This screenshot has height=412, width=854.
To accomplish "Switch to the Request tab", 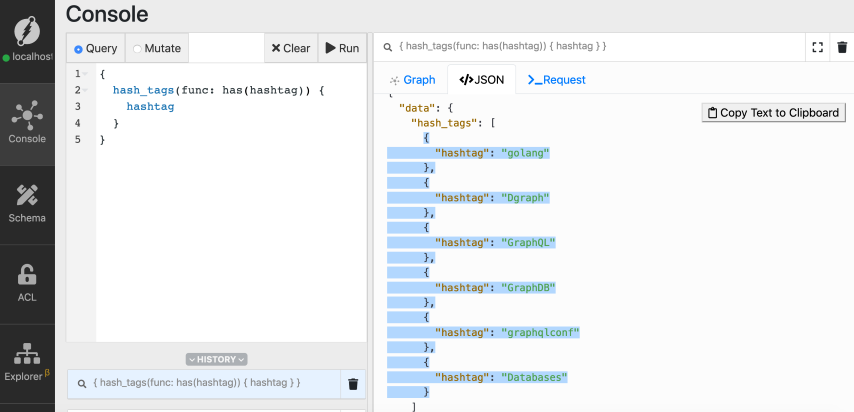I will click(x=556, y=79).
